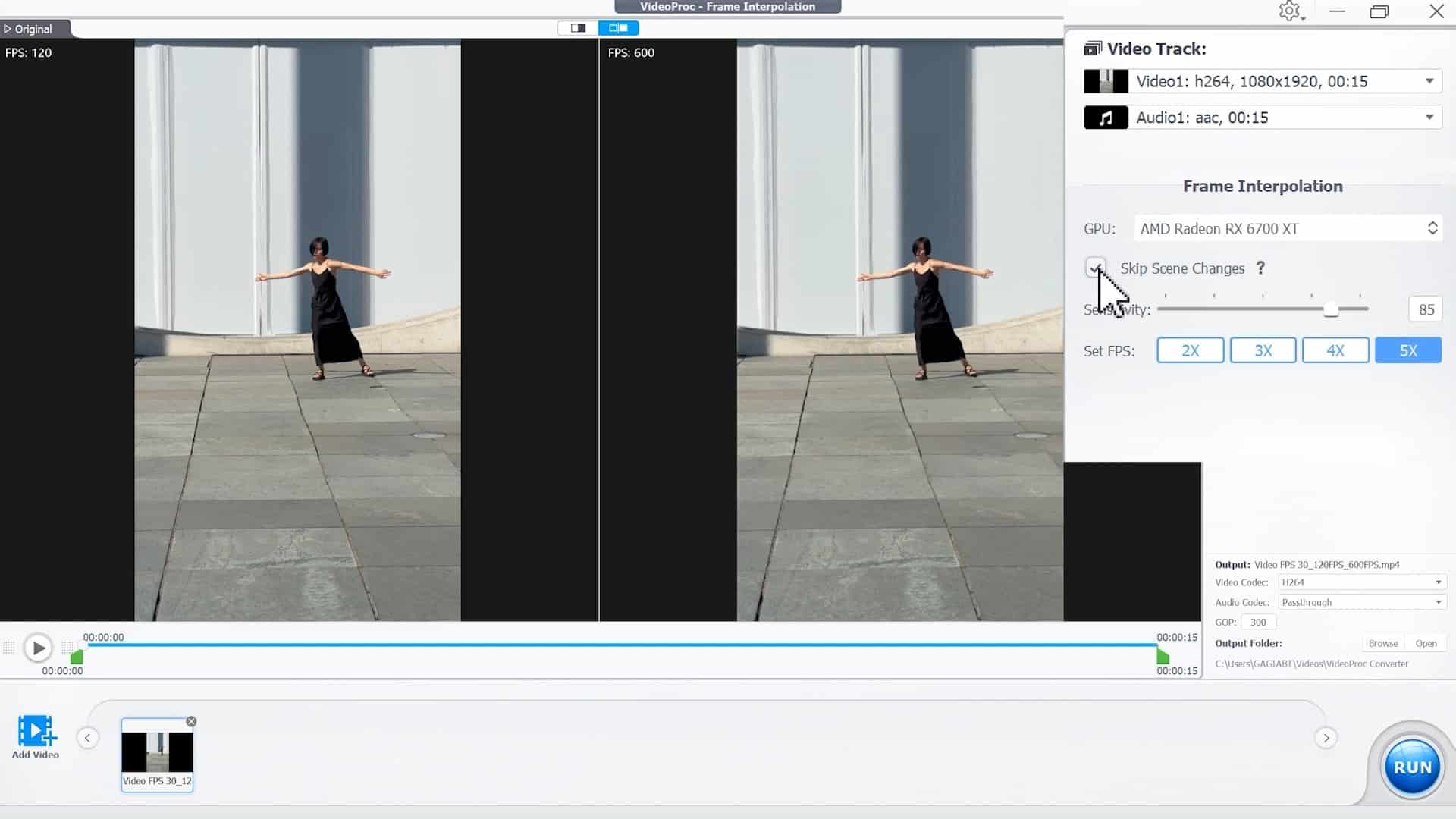1456x819 pixels.
Task: Click the music note icon beside Audio1
Action: [x=1106, y=117]
